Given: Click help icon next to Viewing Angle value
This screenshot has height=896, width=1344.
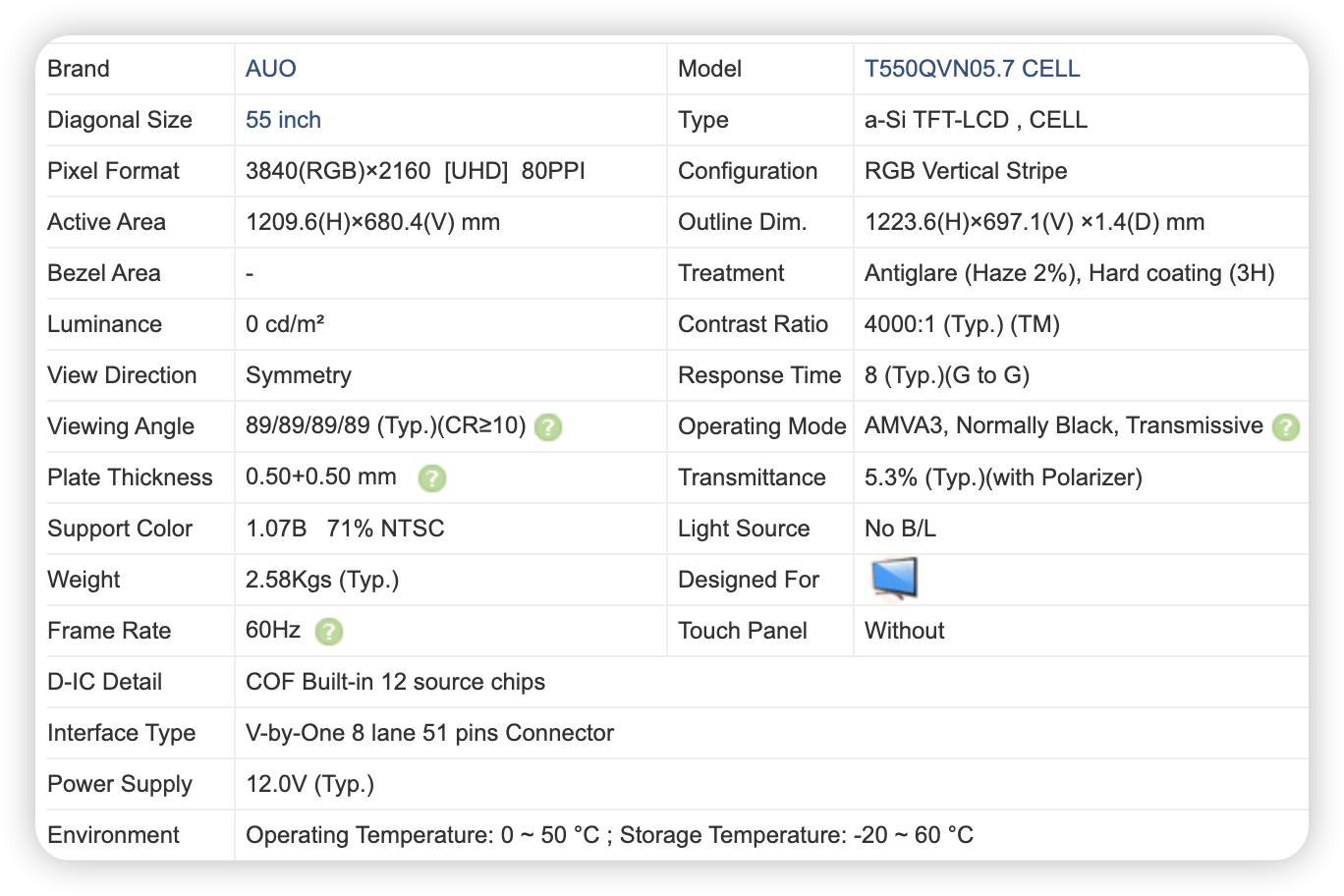Looking at the screenshot, I should (x=548, y=427).
